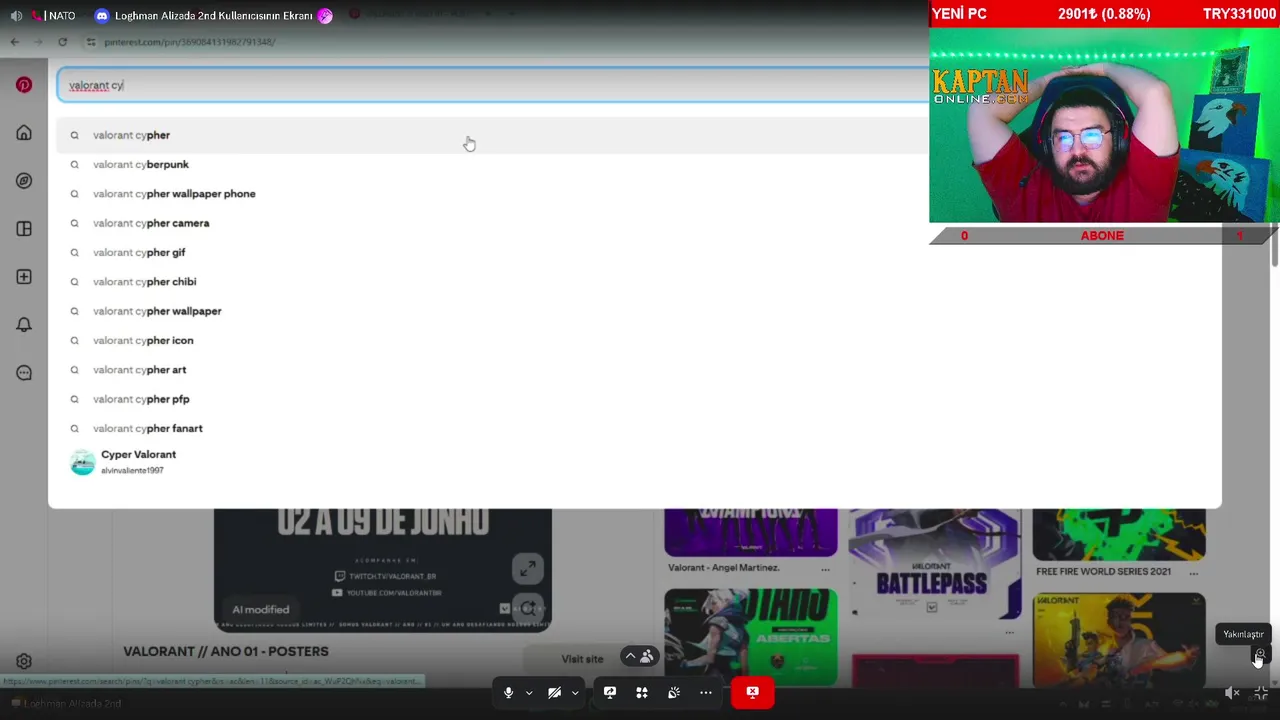
Task: Toggle the microphone mute button in Discord bar
Action: coord(508,692)
